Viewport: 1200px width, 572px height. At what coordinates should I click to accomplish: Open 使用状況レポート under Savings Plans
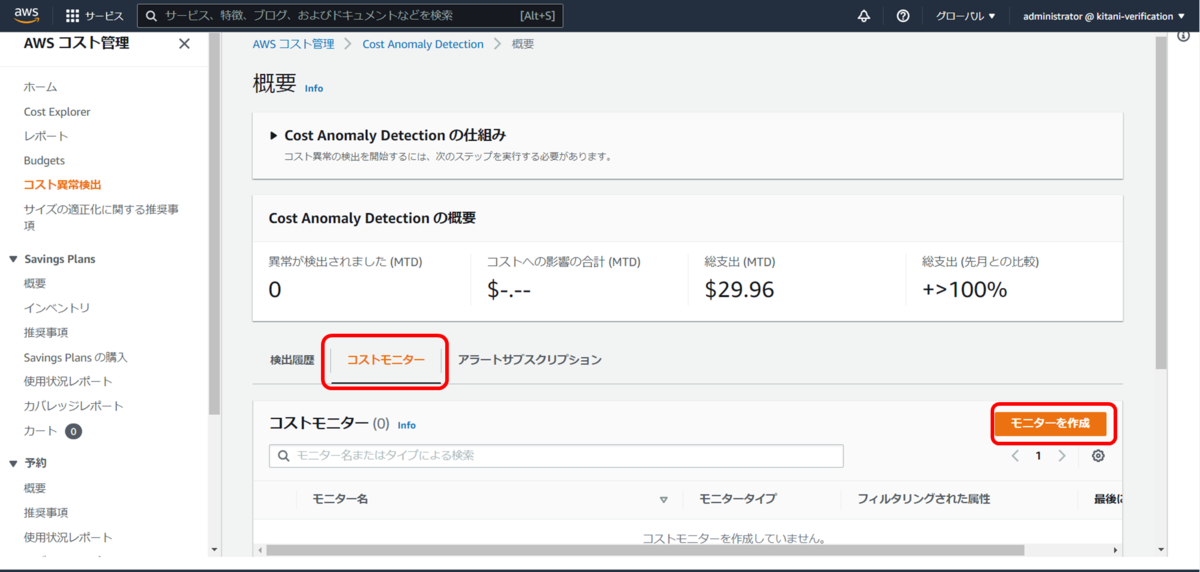click(68, 381)
